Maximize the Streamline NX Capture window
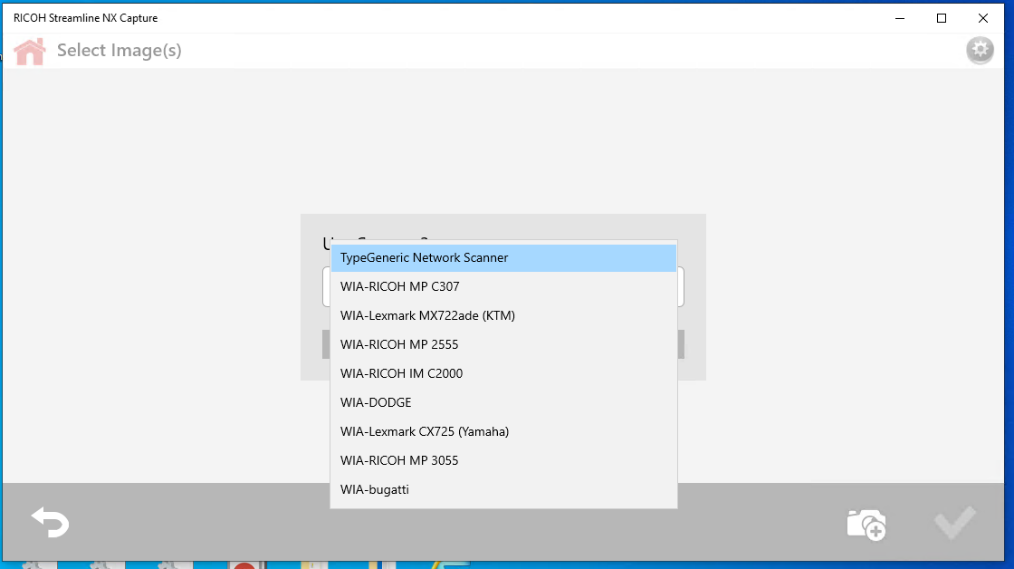 click(x=941, y=18)
